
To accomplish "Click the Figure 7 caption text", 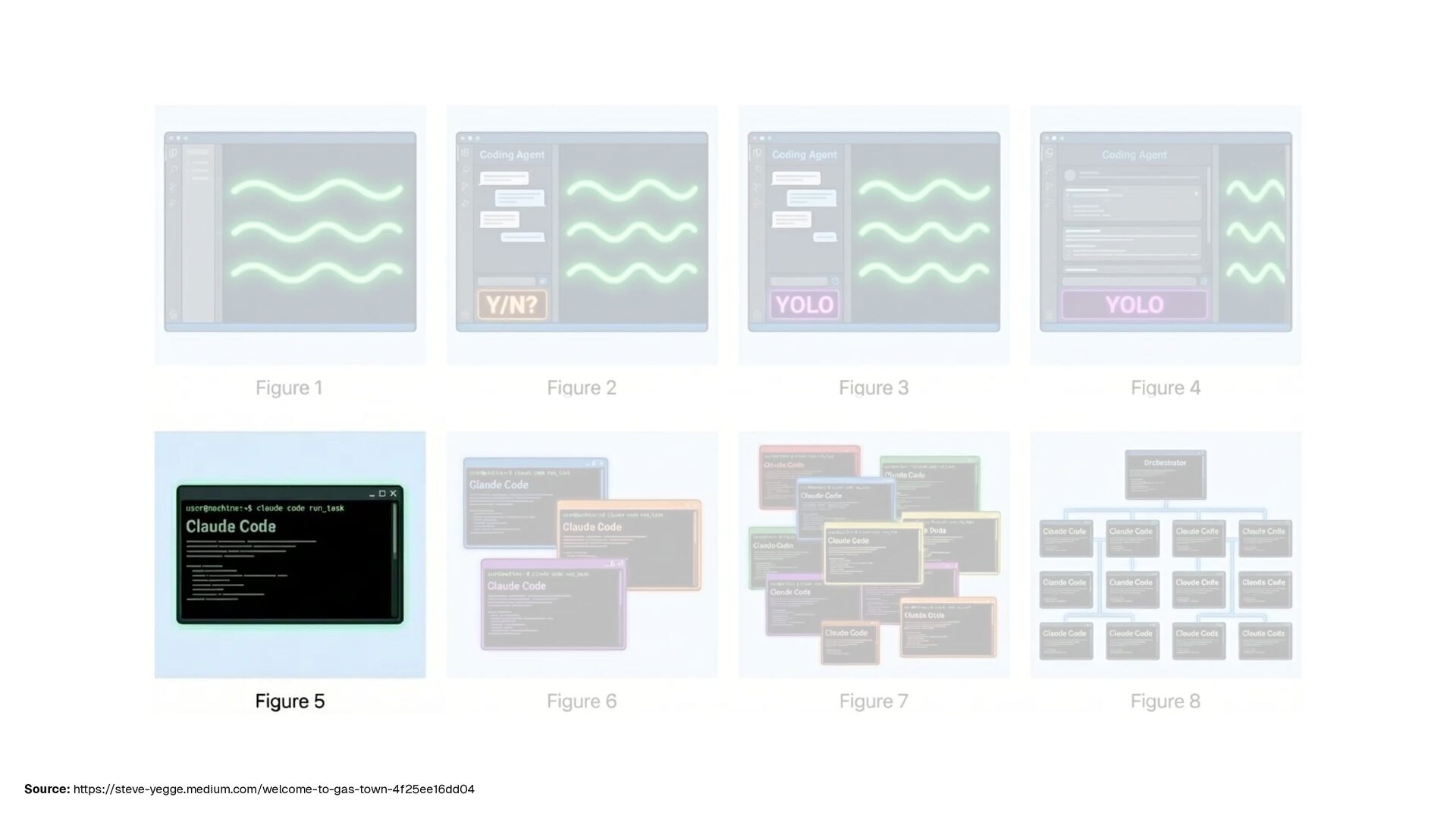I will point(874,701).
